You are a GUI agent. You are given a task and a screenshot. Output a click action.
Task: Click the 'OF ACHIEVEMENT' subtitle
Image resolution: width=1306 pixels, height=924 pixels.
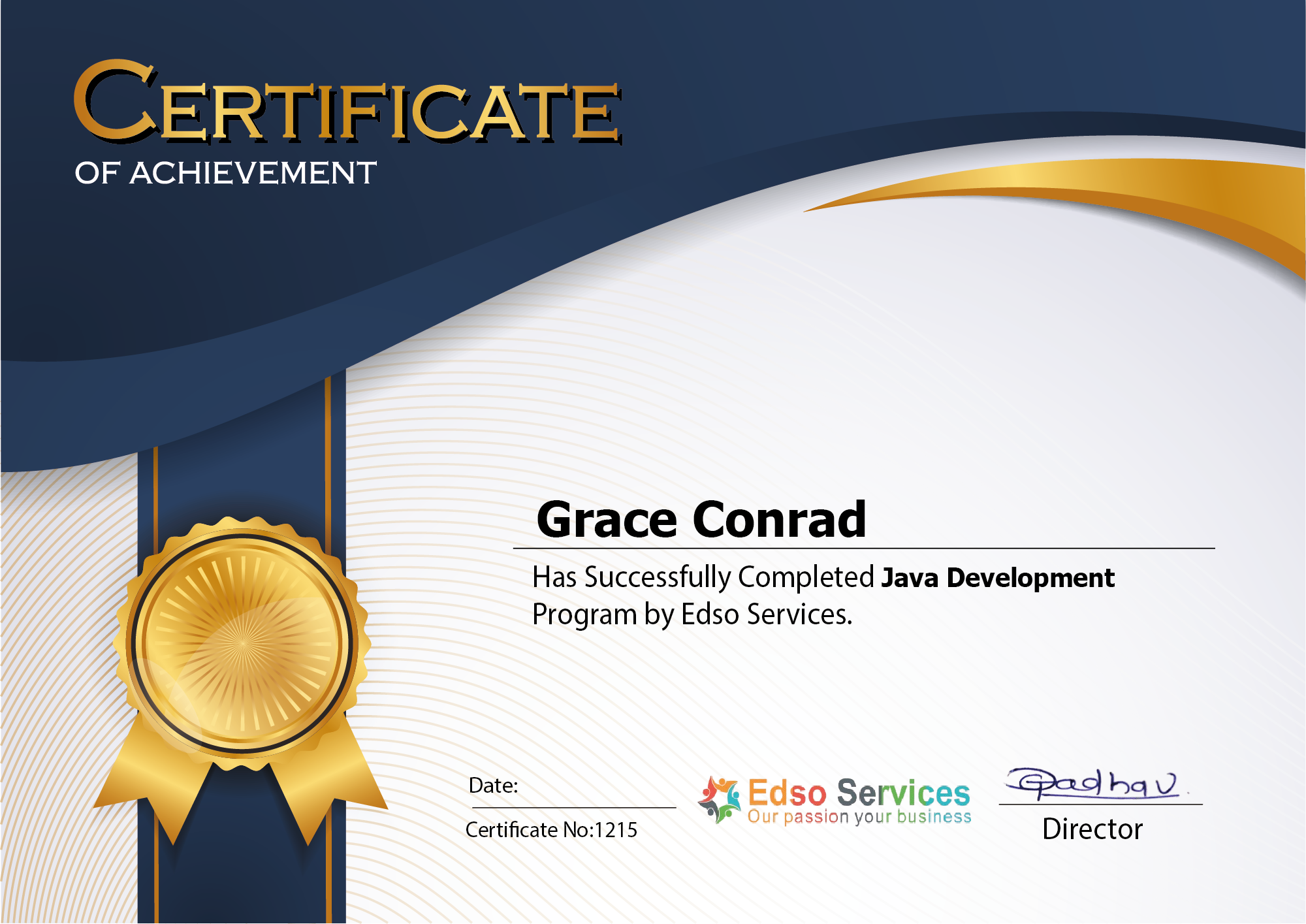pyautogui.click(x=225, y=173)
